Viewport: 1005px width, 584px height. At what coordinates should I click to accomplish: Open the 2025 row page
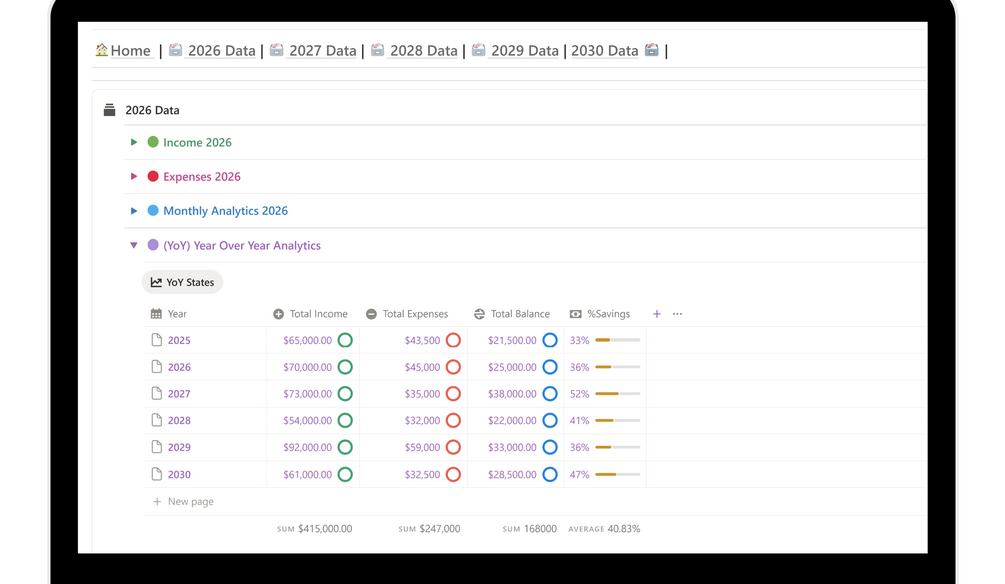179,340
